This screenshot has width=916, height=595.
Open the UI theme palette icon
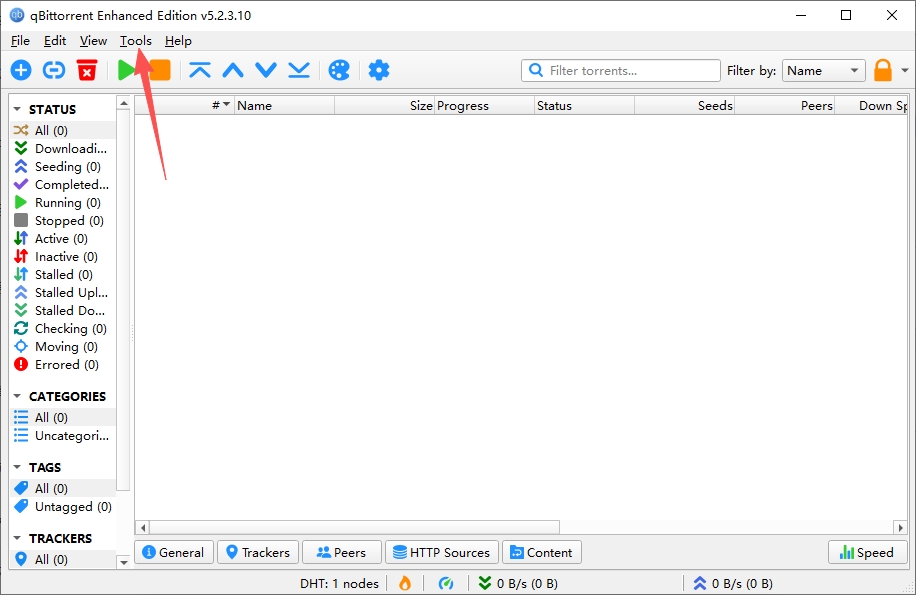coord(339,71)
